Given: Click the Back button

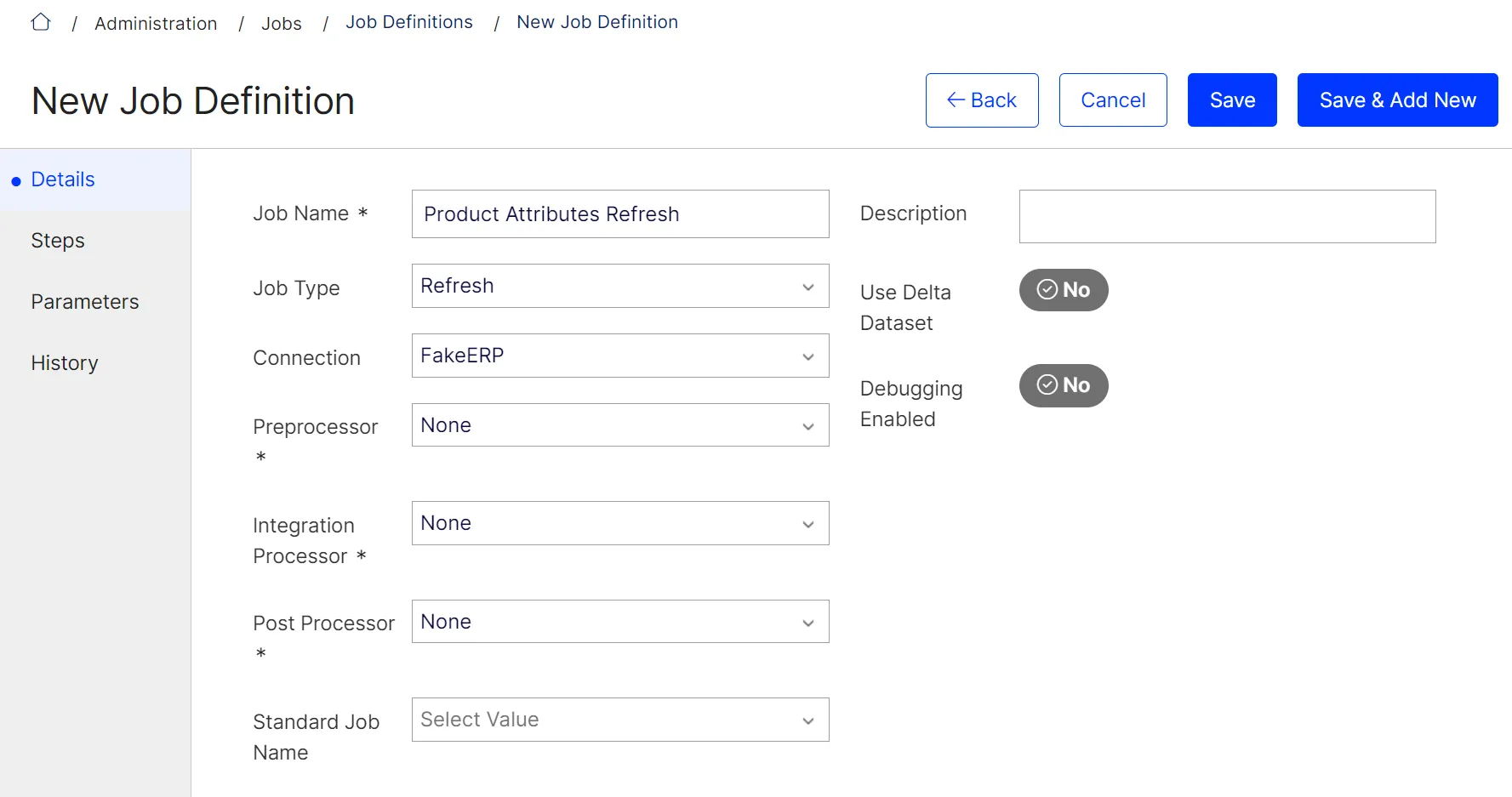Looking at the screenshot, I should [x=982, y=100].
